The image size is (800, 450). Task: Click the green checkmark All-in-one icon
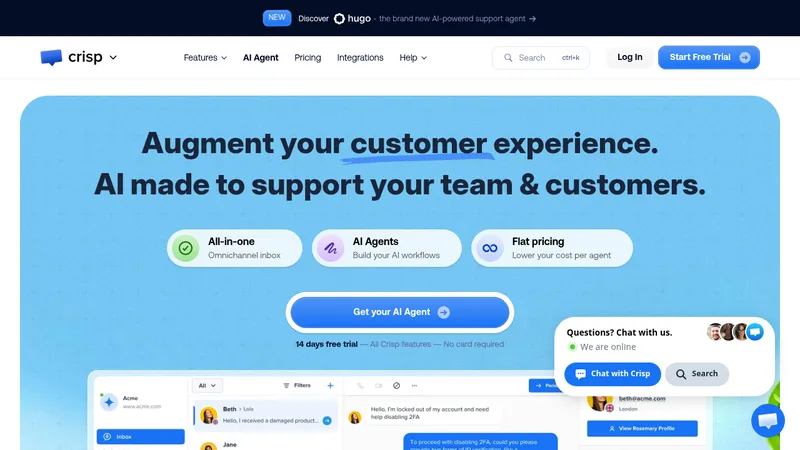pyautogui.click(x=186, y=248)
